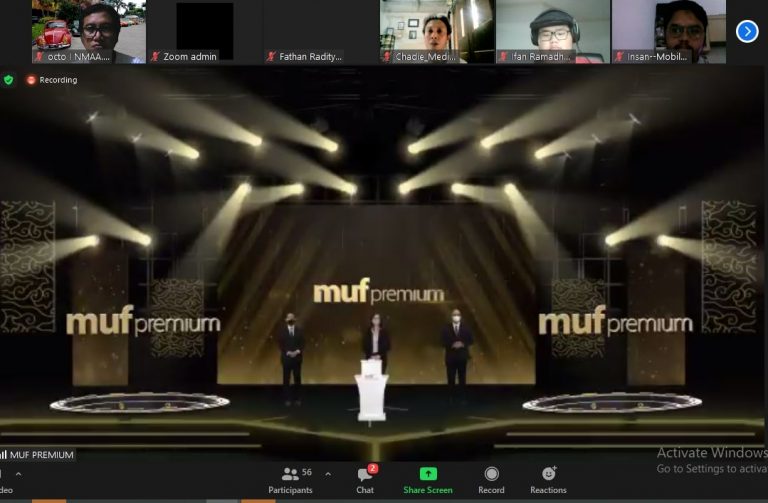Open the Participants panel

click(290, 480)
